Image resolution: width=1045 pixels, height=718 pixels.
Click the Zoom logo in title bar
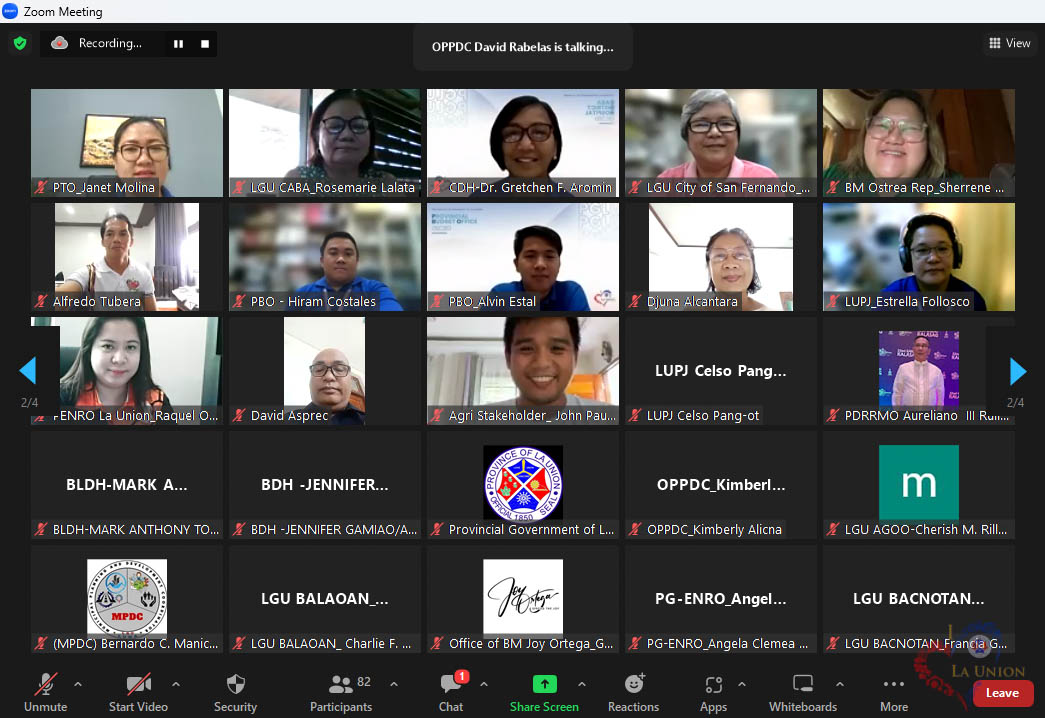tap(10, 11)
